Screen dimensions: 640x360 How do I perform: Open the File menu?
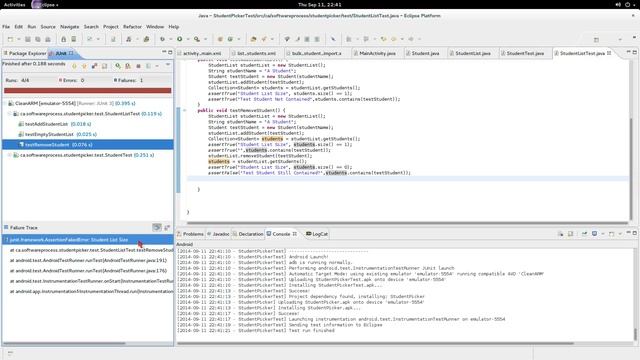pos(6,27)
